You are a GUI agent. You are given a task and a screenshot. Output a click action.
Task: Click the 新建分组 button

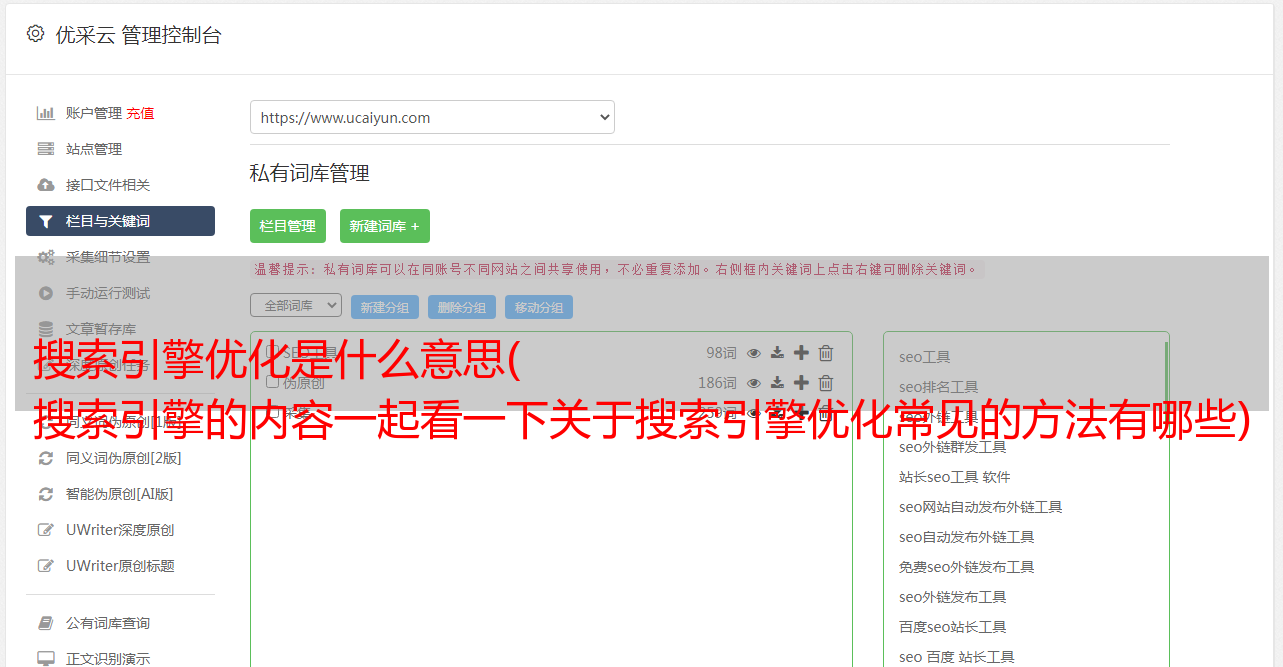[x=385, y=307]
